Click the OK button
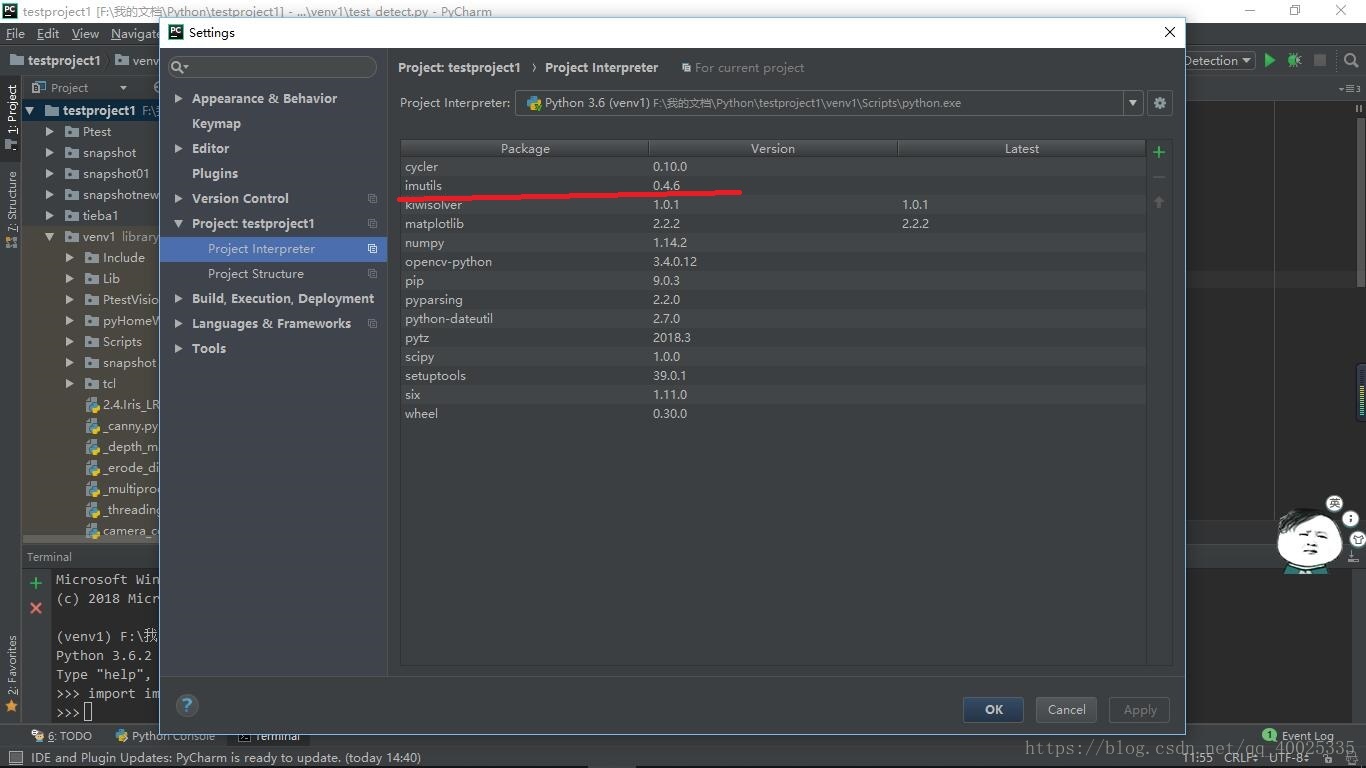The image size is (1366, 768). pyautogui.click(x=993, y=709)
